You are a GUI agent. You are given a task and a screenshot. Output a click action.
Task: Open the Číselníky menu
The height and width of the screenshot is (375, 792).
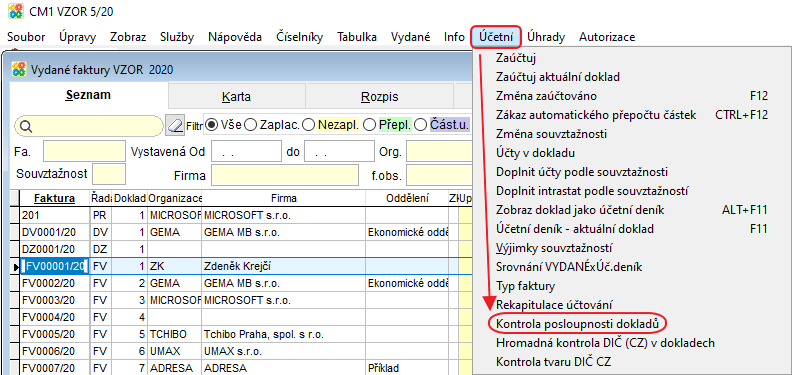[x=300, y=37]
